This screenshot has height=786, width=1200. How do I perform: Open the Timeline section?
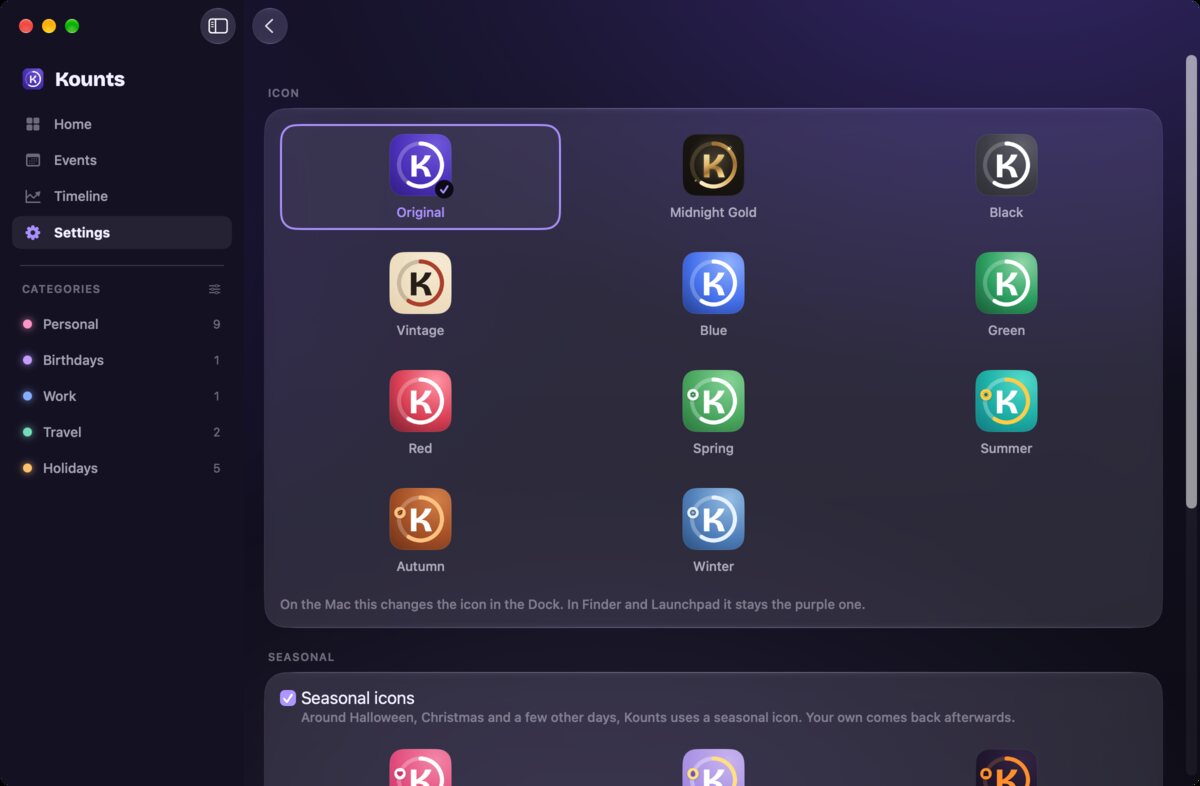122,196
